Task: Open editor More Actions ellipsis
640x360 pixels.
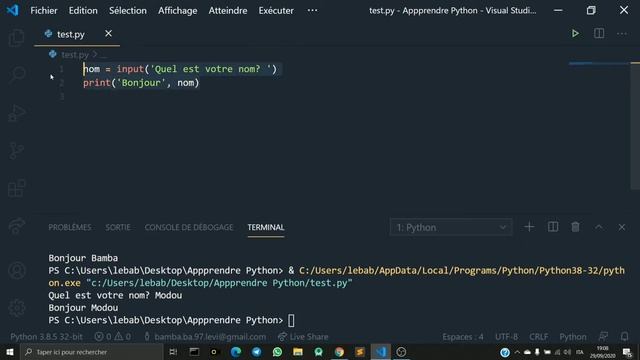Action: click(x=622, y=33)
